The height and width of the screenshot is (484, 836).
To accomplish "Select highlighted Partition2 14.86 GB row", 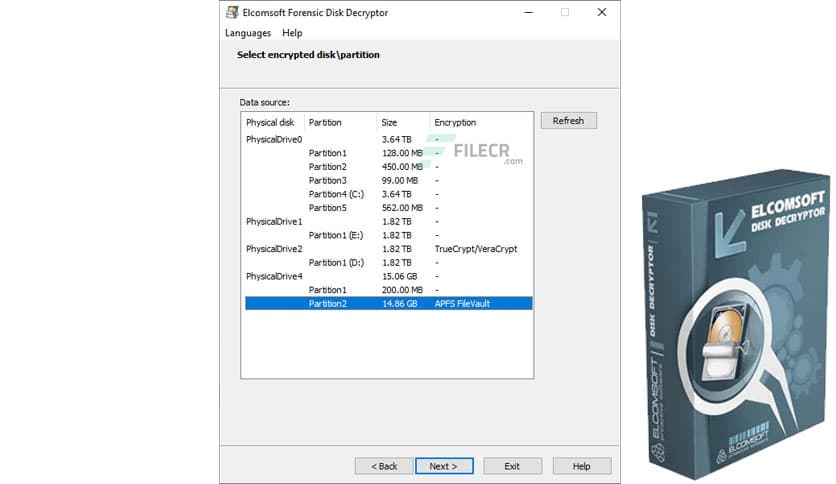I will pos(389,303).
